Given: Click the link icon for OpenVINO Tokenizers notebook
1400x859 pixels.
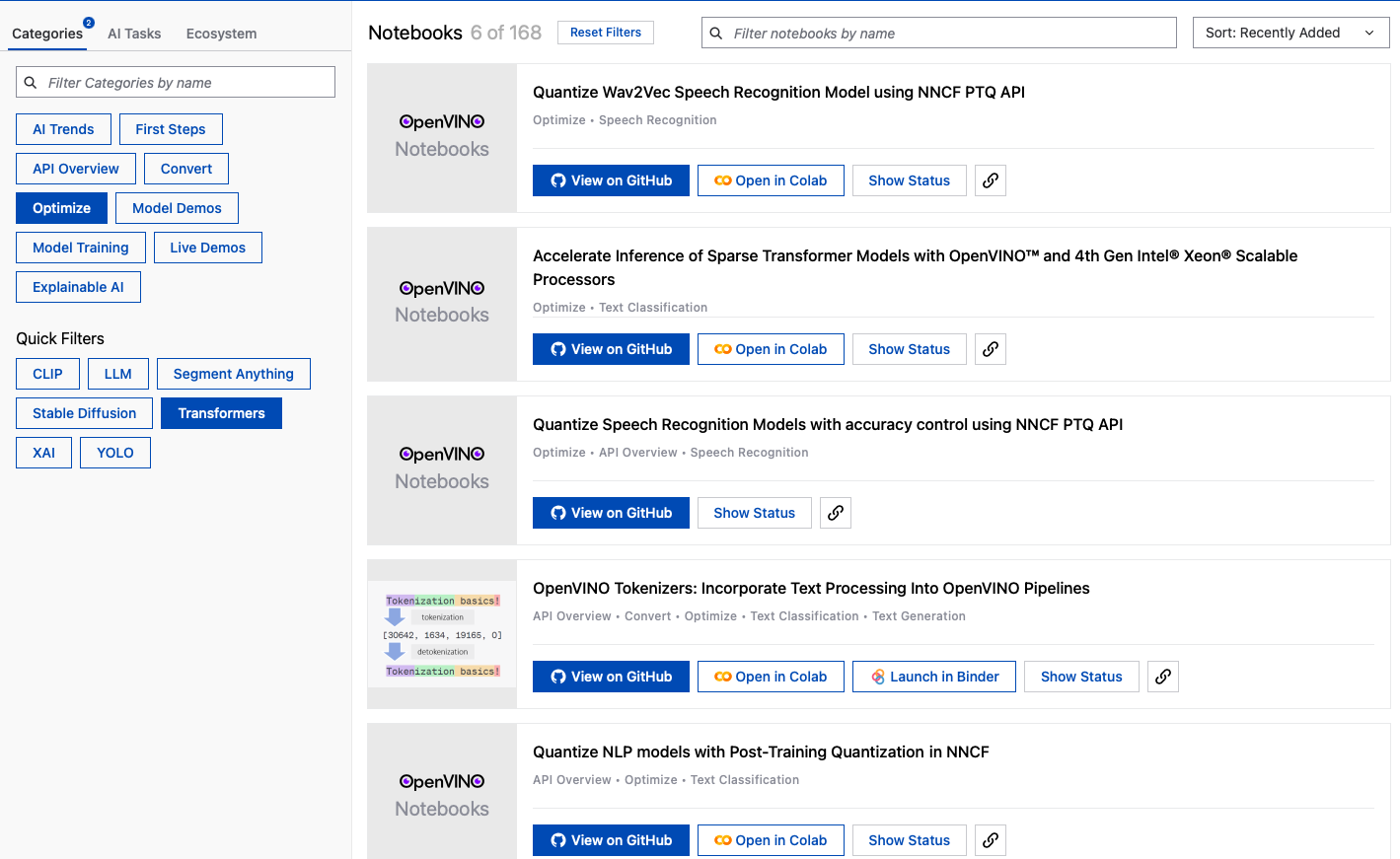Looking at the screenshot, I should pyautogui.click(x=1162, y=677).
